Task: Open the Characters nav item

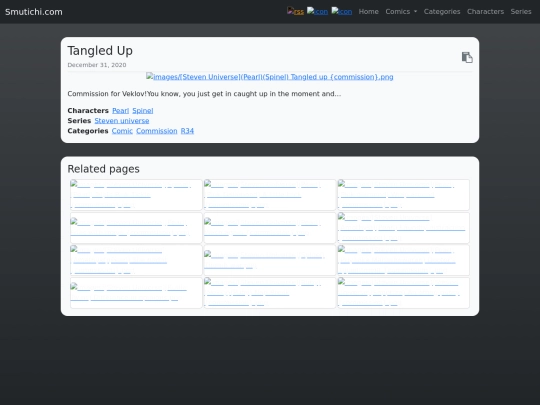Action: [x=485, y=11]
